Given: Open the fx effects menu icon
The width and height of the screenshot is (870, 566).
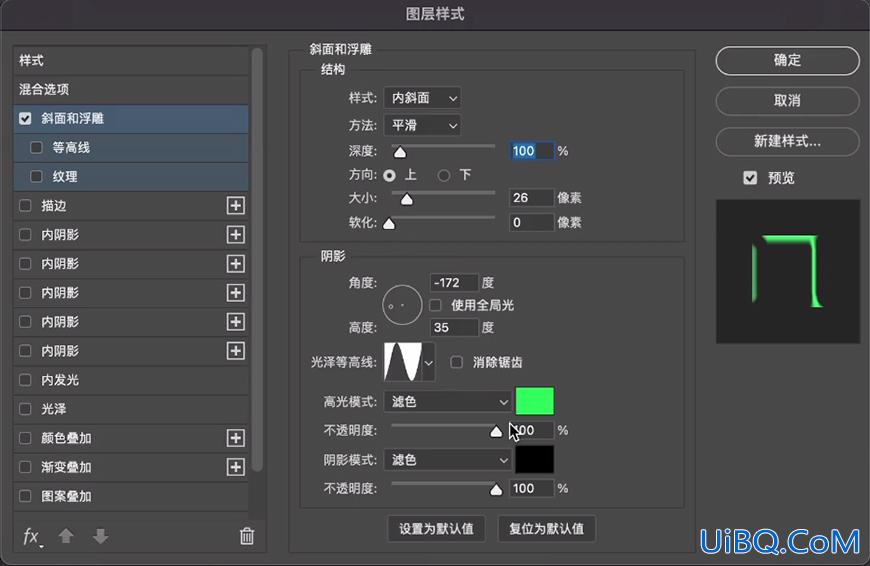Looking at the screenshot, I should point(32,537).
